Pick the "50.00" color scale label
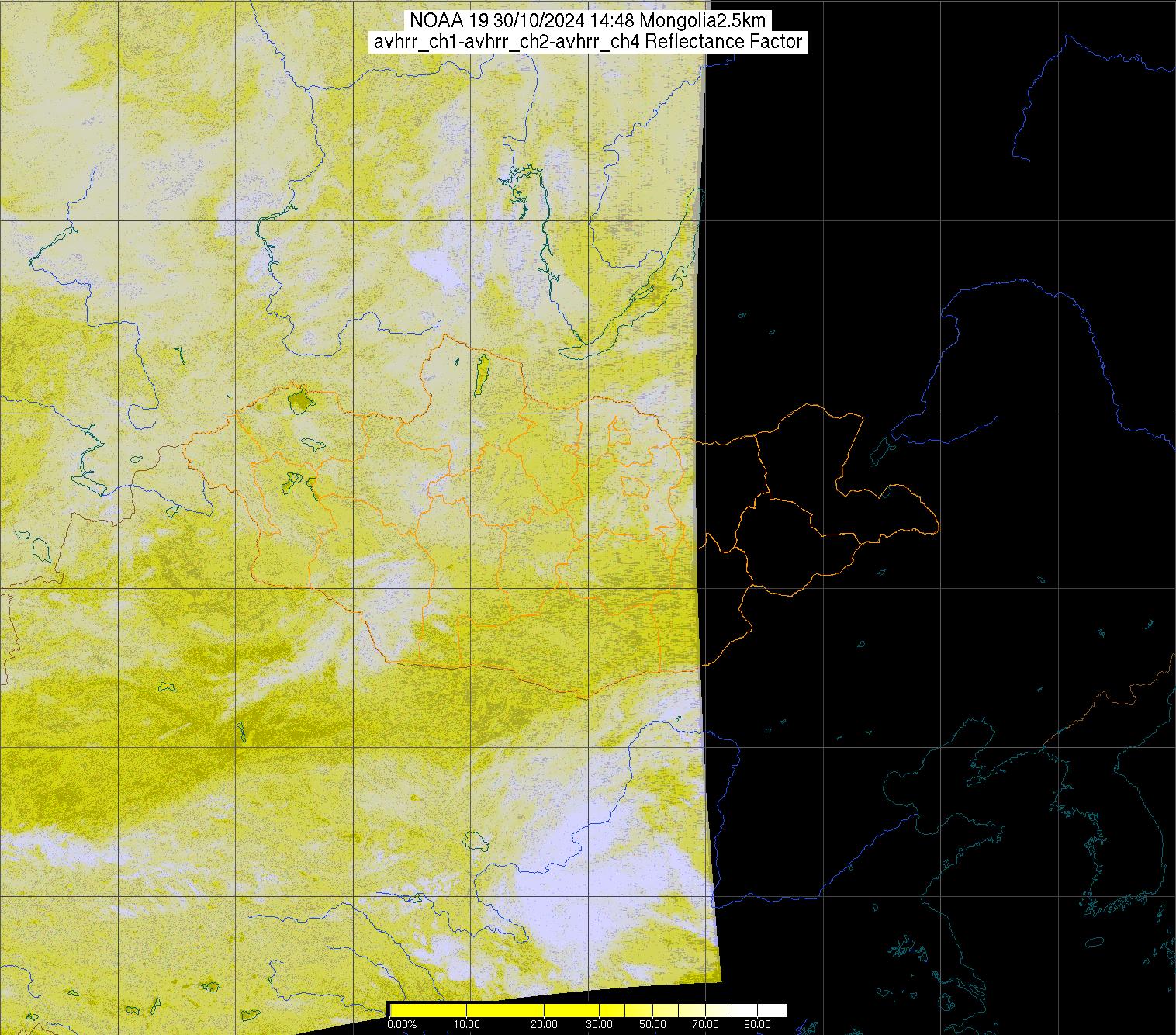 653,1024
